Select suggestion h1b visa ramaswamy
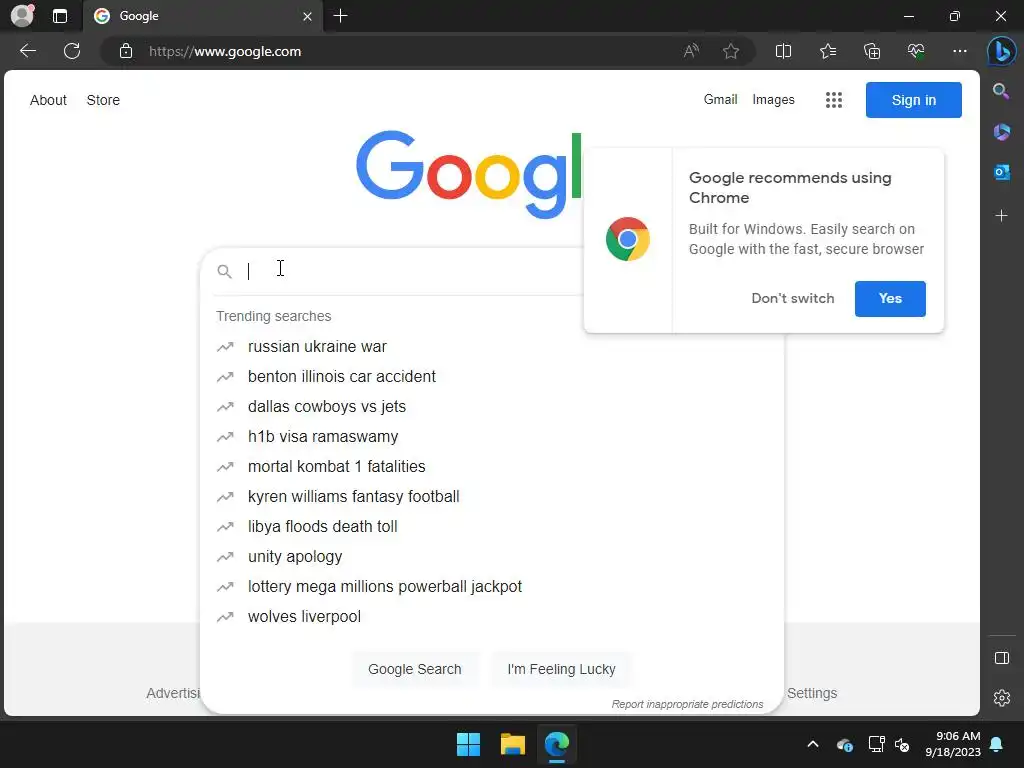1024x768 pixels. click(x=492, y=437)
